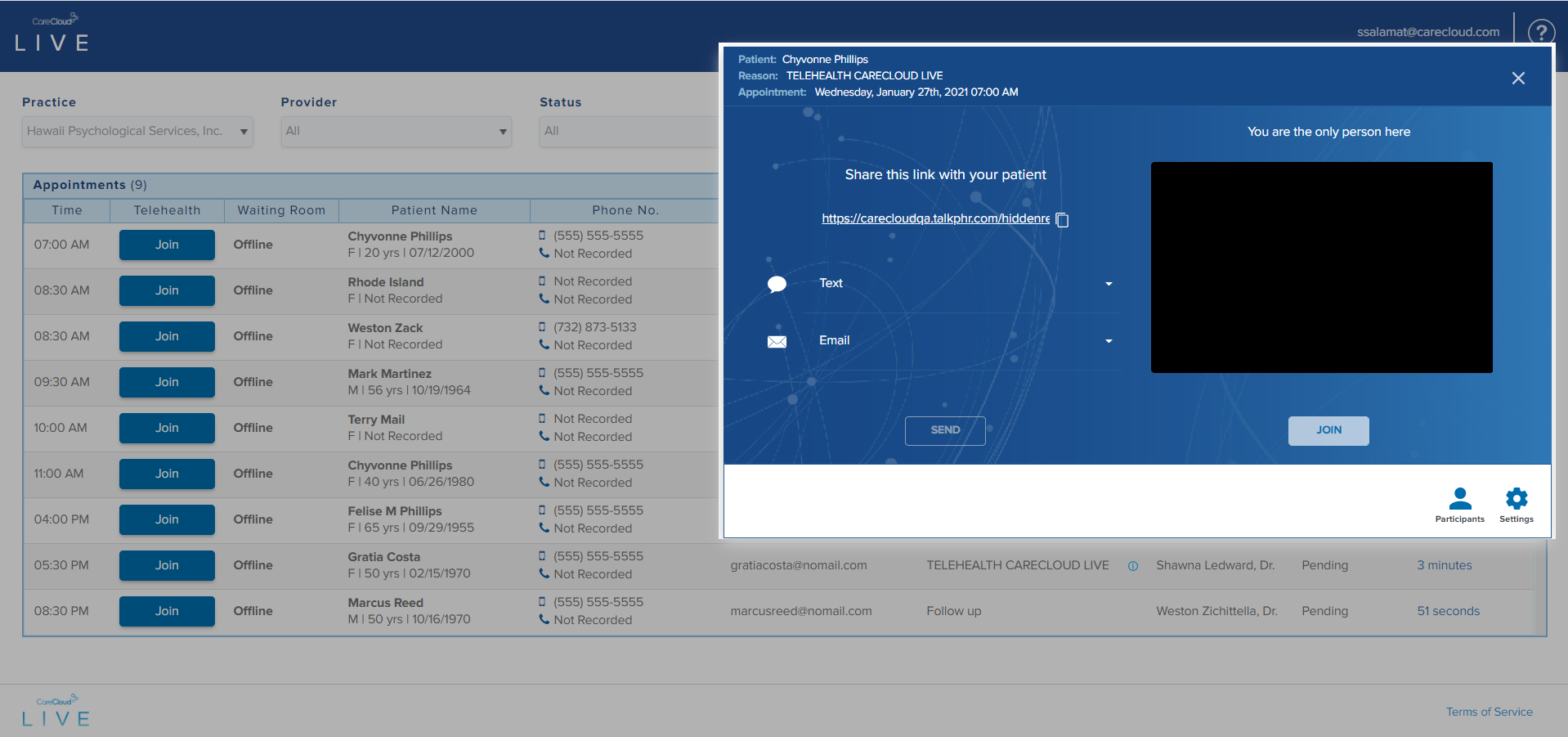Click the help question mark icon

click(x=1540, y=32)
